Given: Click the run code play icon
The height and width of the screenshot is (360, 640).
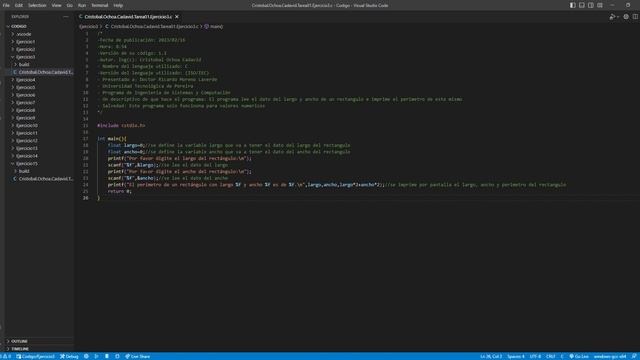Looking at the screenshot, I should [612, 17].
